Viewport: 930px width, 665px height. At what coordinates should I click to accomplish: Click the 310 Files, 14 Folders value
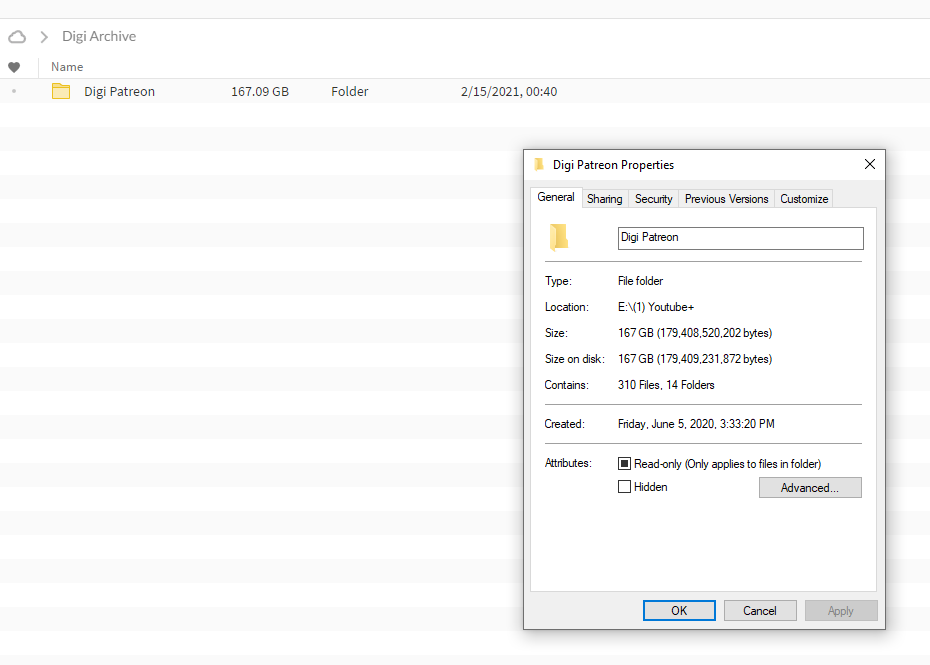point(666,385)
